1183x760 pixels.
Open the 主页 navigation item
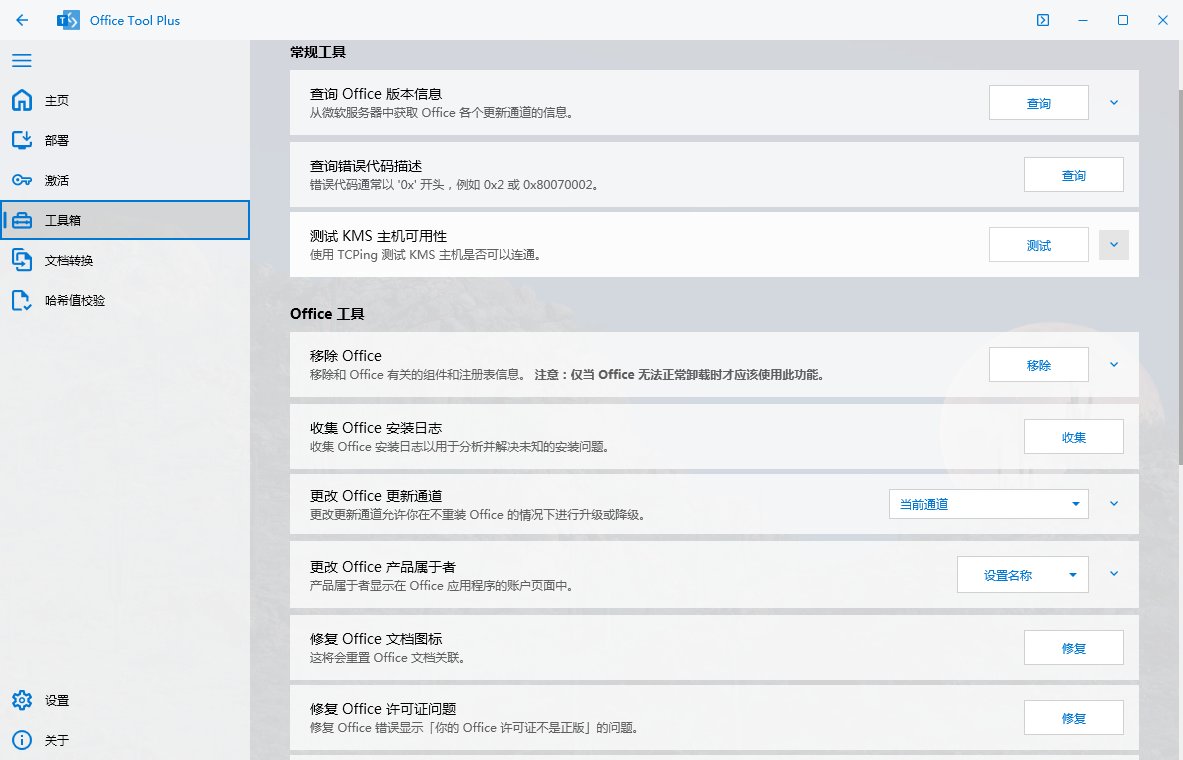pyautogui.click(x=124, y=100)
